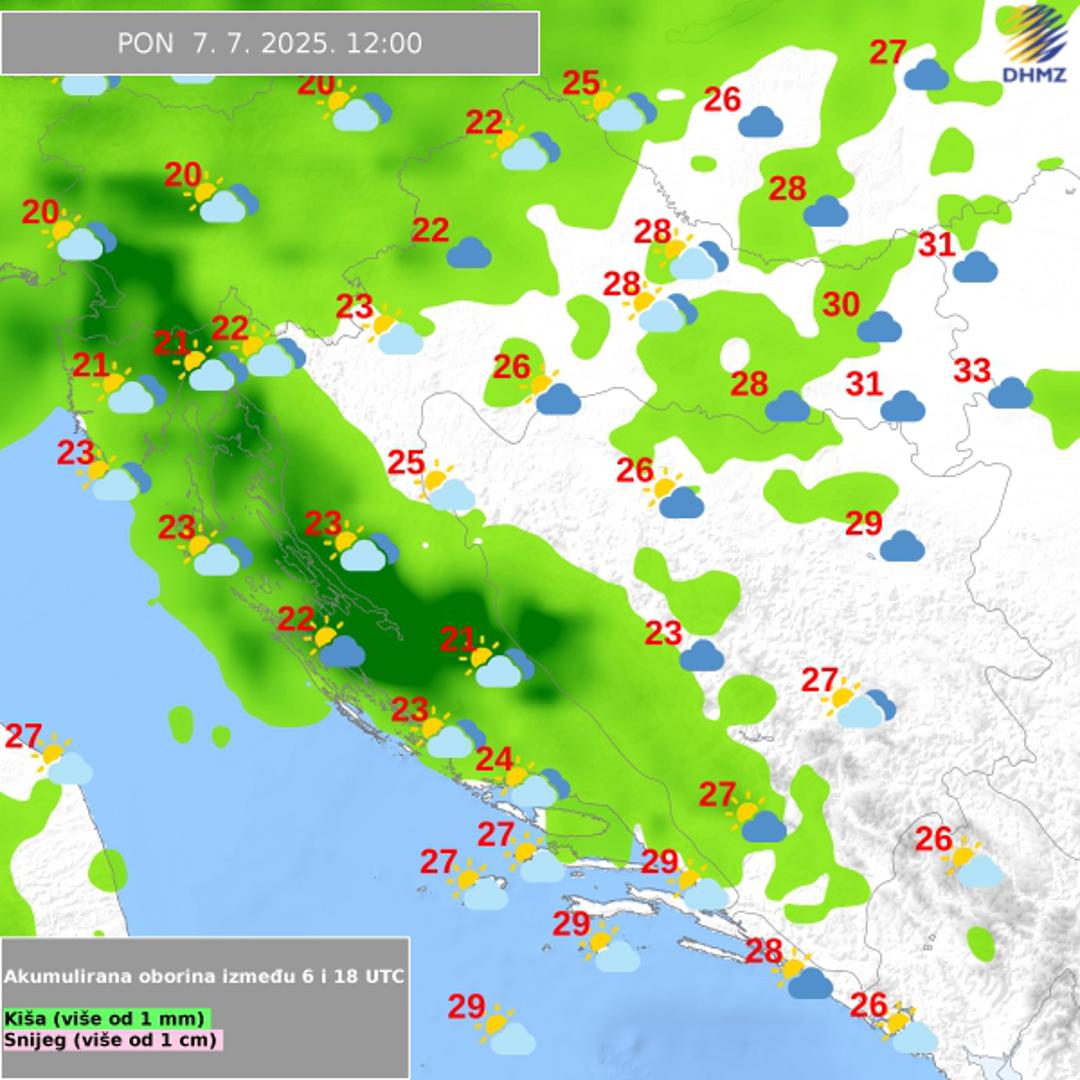Click the green Kiša legend swatch

[x=108, y=1018]
